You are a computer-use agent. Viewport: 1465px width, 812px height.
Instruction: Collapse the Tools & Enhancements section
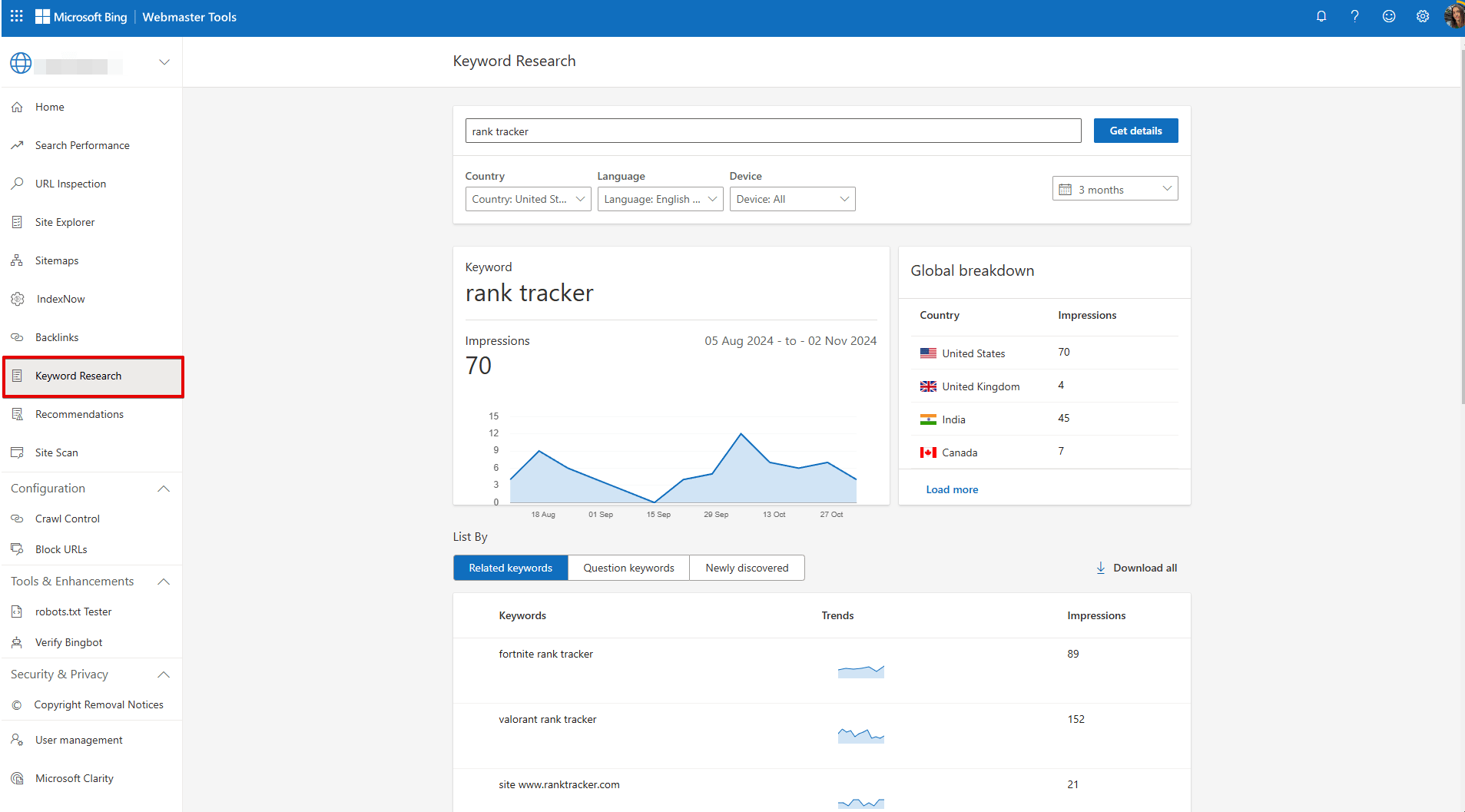coord(164,582)
